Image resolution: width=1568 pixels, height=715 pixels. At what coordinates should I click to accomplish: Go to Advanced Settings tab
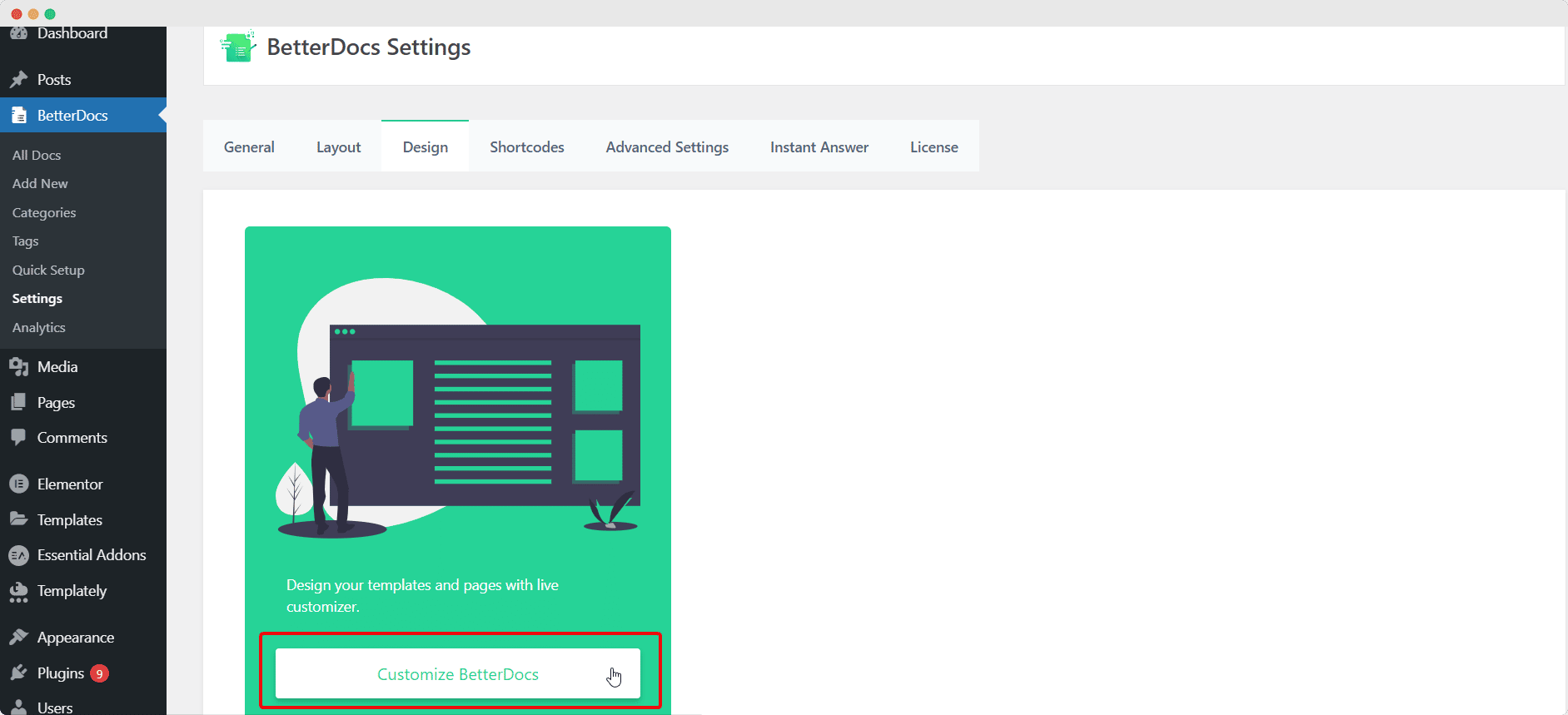coord(667,147)
